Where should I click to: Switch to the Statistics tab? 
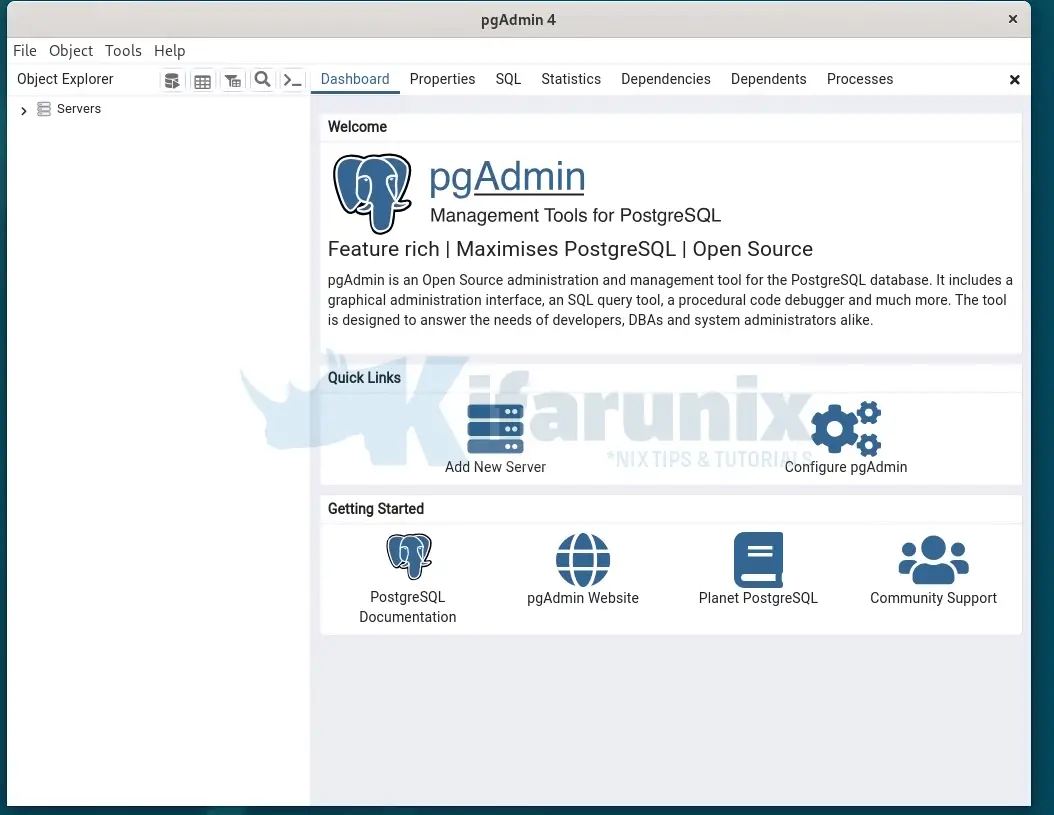[571, 79]
